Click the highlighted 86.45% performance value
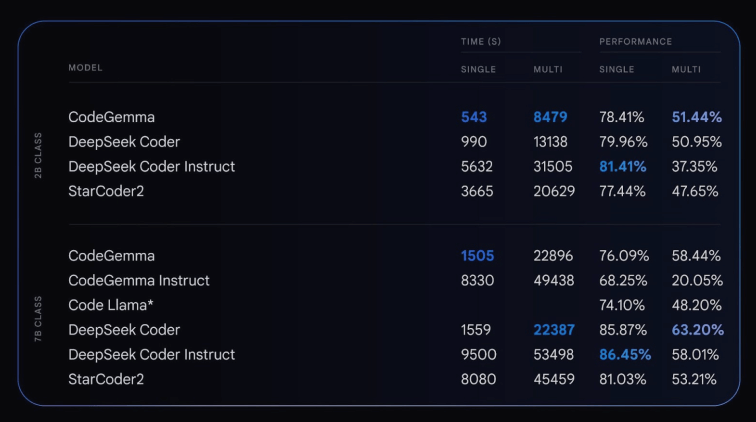 pos(625,354)
